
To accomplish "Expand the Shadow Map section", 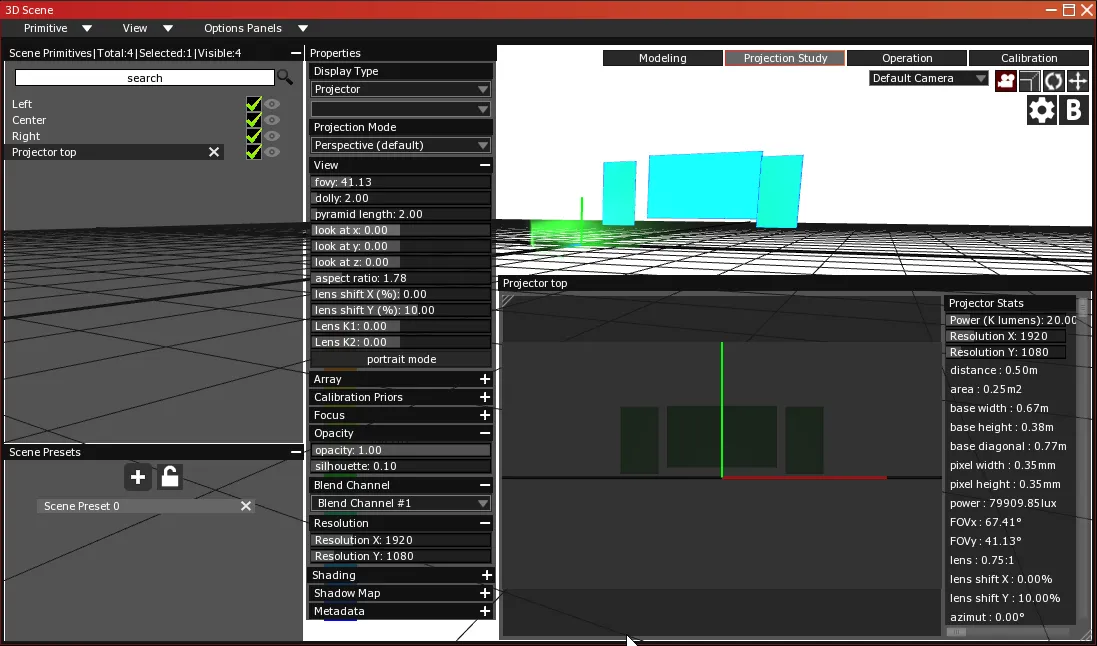I will pyautogui.click(x=484, y=593).
